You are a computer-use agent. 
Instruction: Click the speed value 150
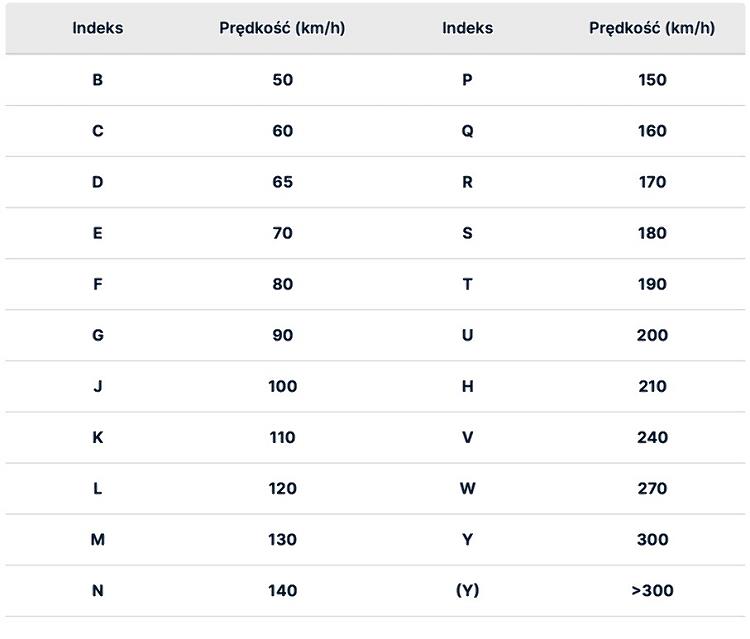click(652, 80)
